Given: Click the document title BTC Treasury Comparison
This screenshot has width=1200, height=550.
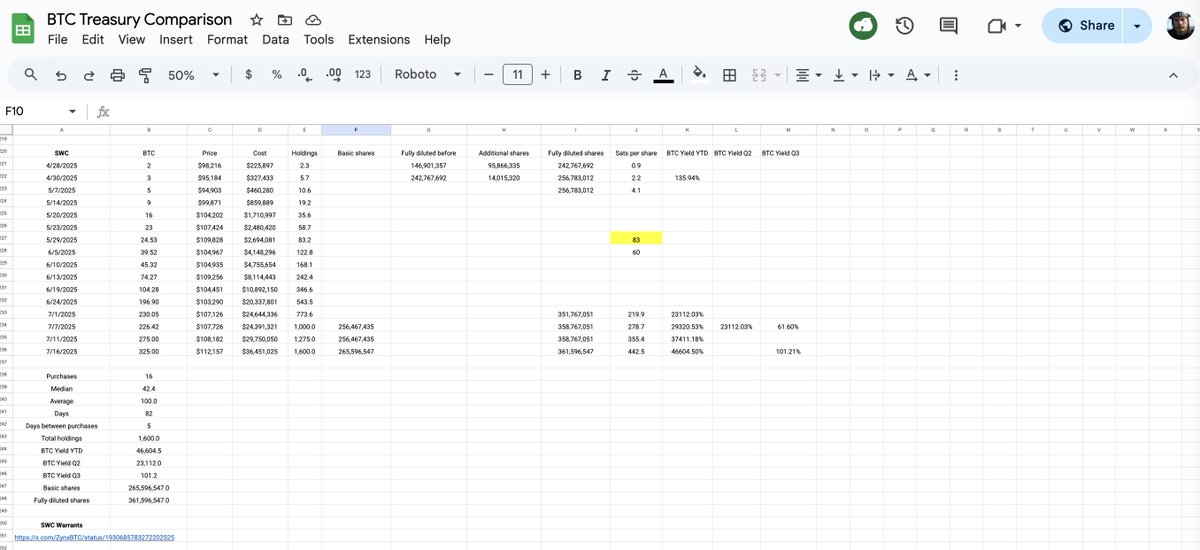Looking at the screenshot, I should [139, 20].
